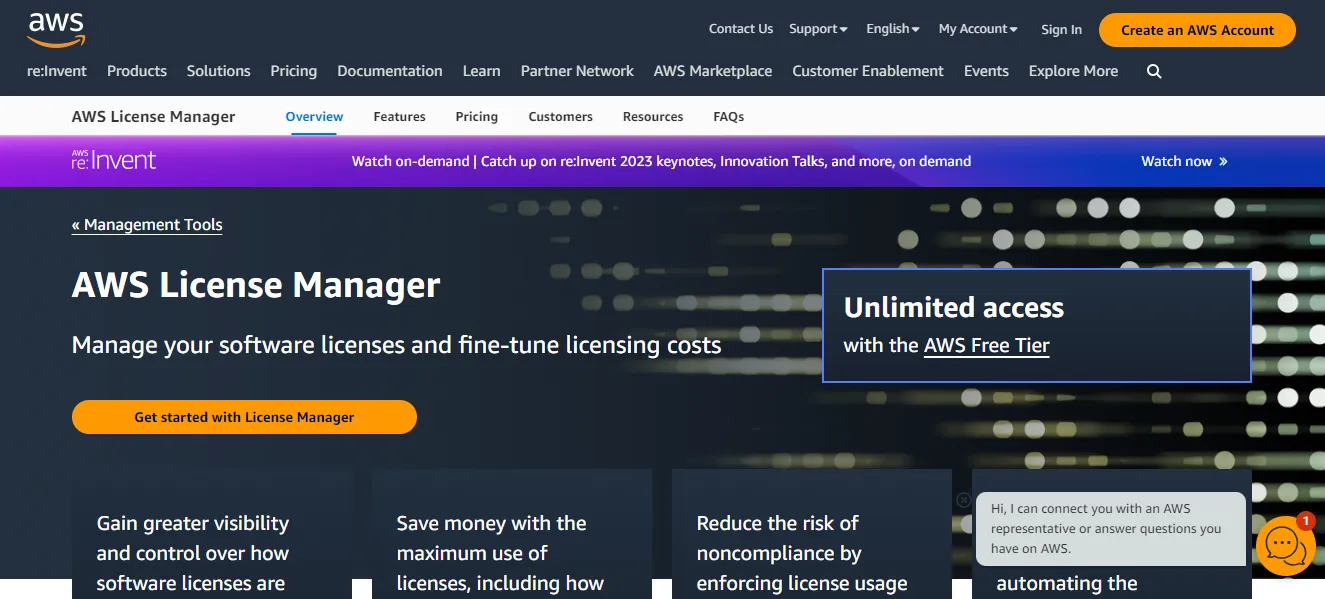The height and width of the screenshot is (599, 1325).
Task: Click AWS License Manager sub-nav title
Action: tap(153, 117)
